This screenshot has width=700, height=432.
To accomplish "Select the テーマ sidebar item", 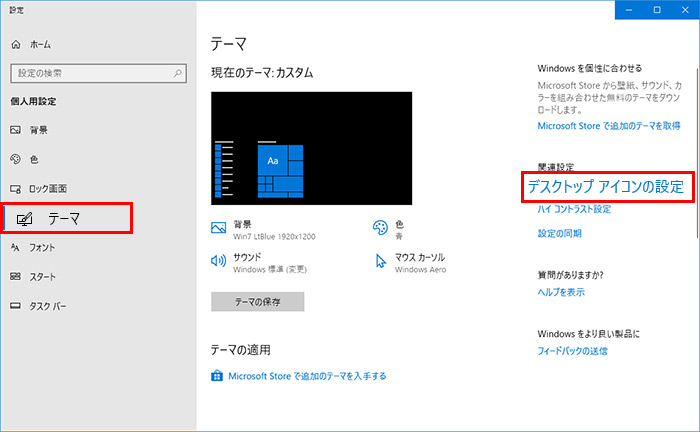I will click(67, 218).
